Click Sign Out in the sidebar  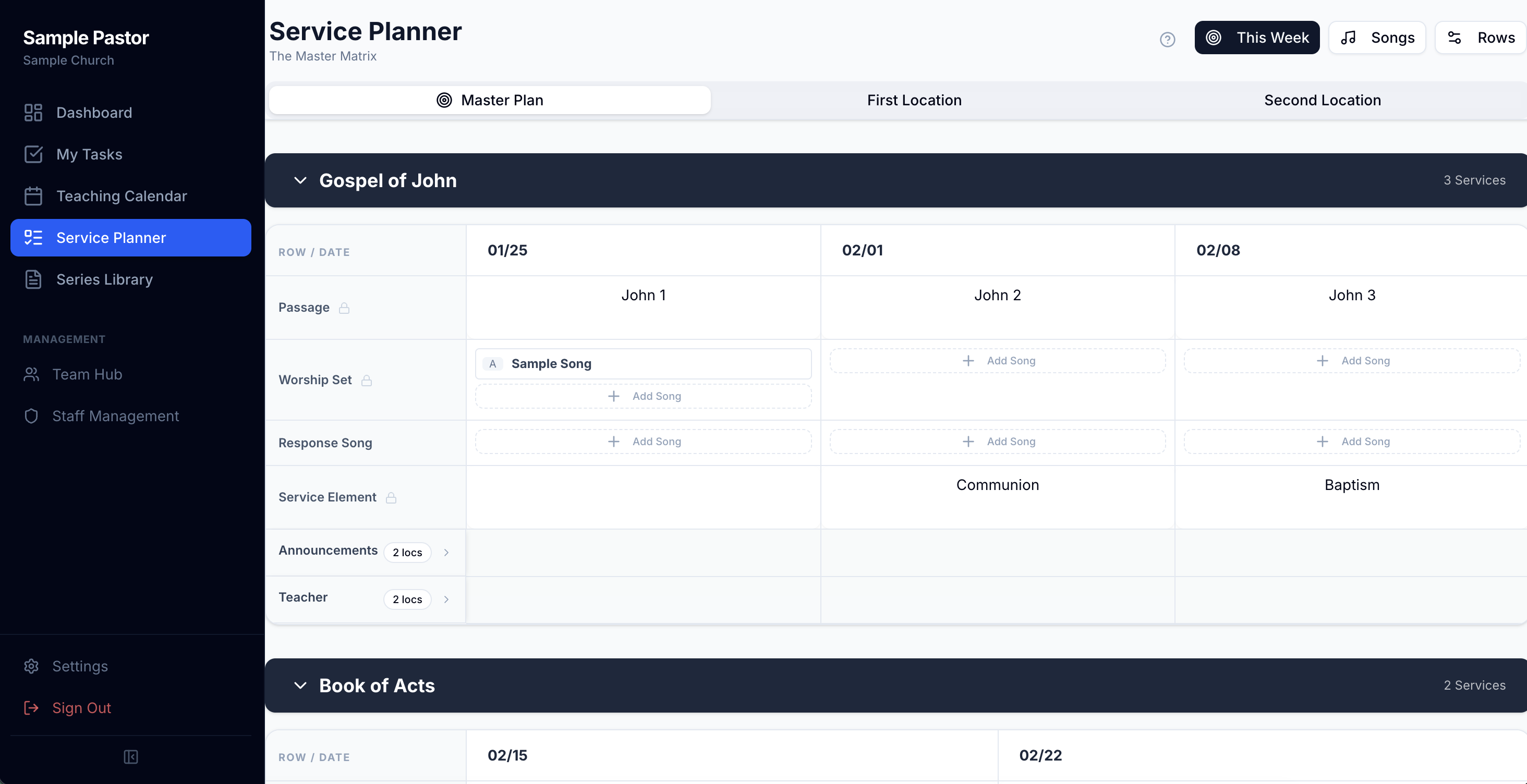tap(81, 707)
